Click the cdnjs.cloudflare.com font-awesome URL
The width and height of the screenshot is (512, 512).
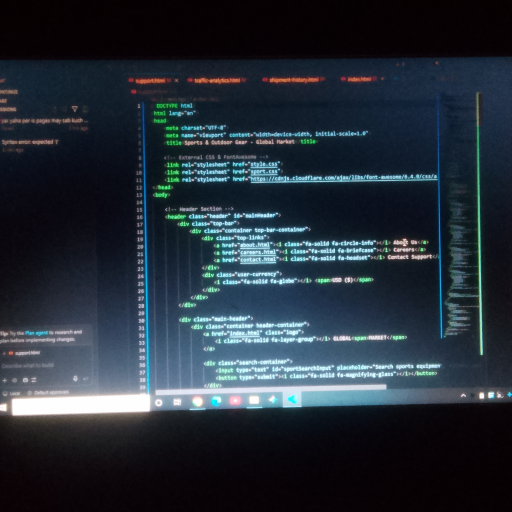tap(344, 178)
